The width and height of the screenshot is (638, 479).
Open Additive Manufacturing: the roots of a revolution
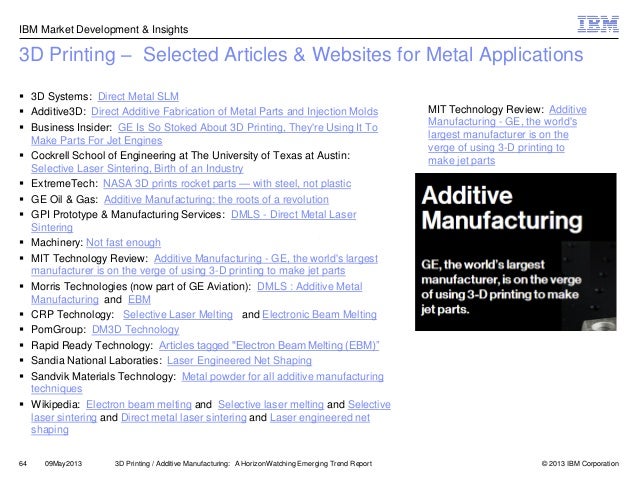pyautogui.click(x=216, y=199)
